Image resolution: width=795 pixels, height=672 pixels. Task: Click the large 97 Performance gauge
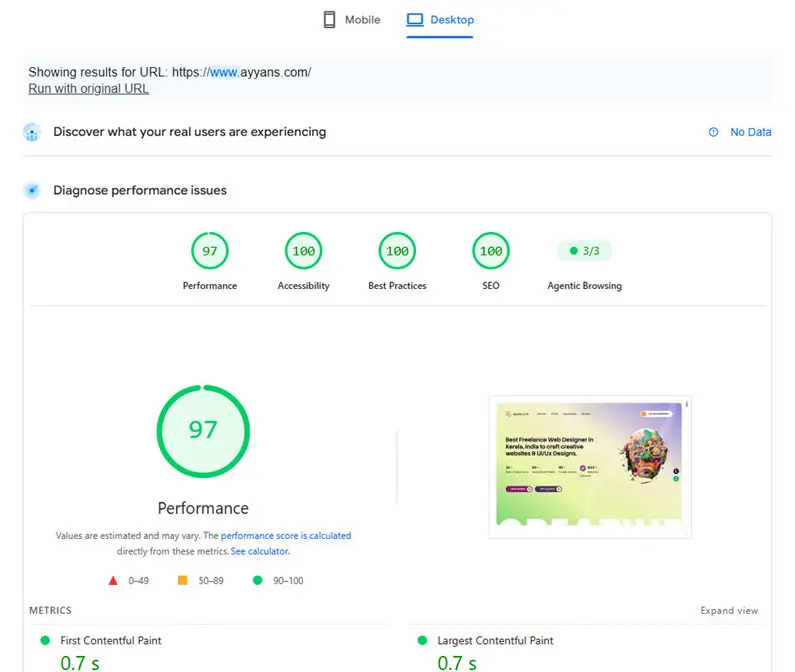pos(203,431)
